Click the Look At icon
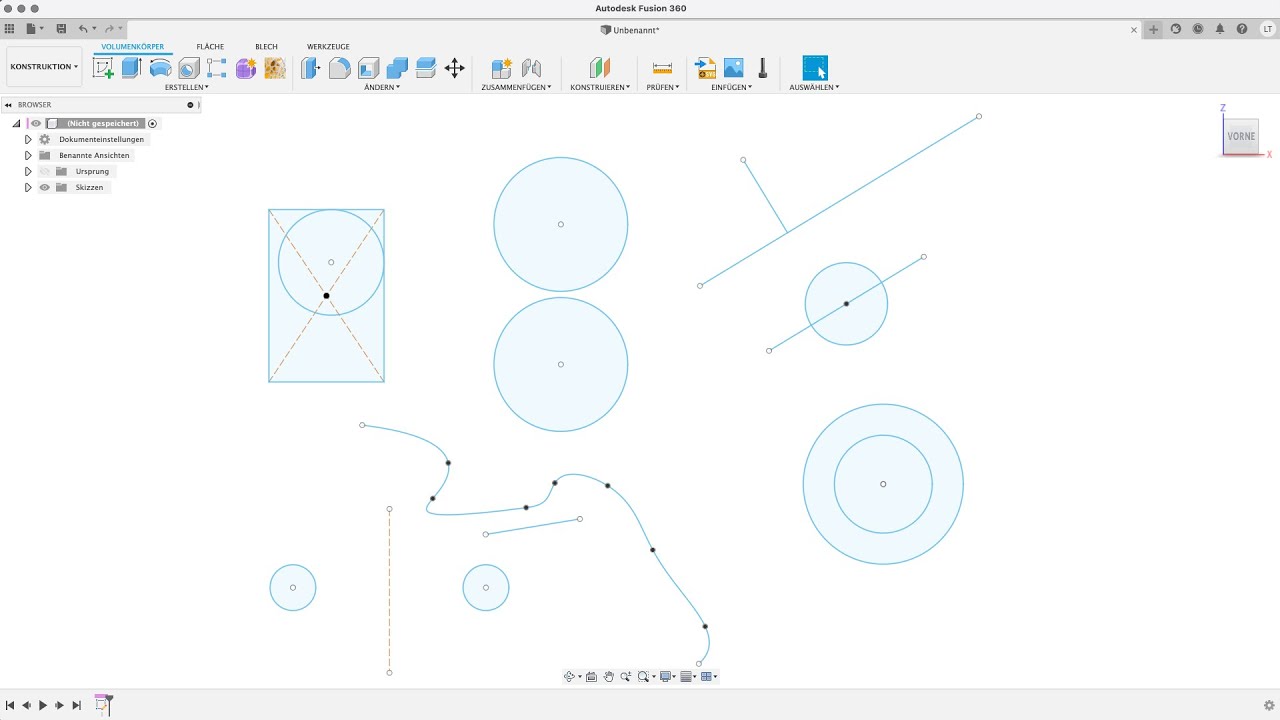Screen dimensions: 1280x720 tap(591, 677)
